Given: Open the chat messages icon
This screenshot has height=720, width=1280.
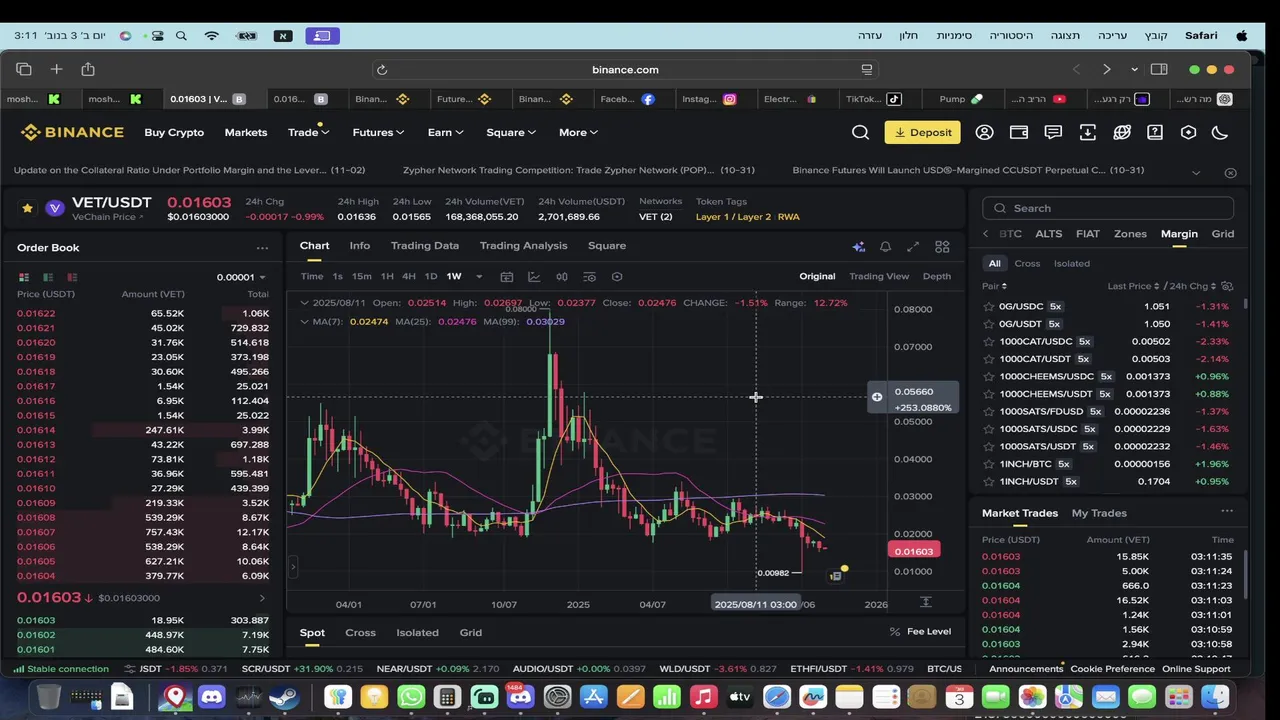Looking at the screenshot, I should click(1053, 132).
